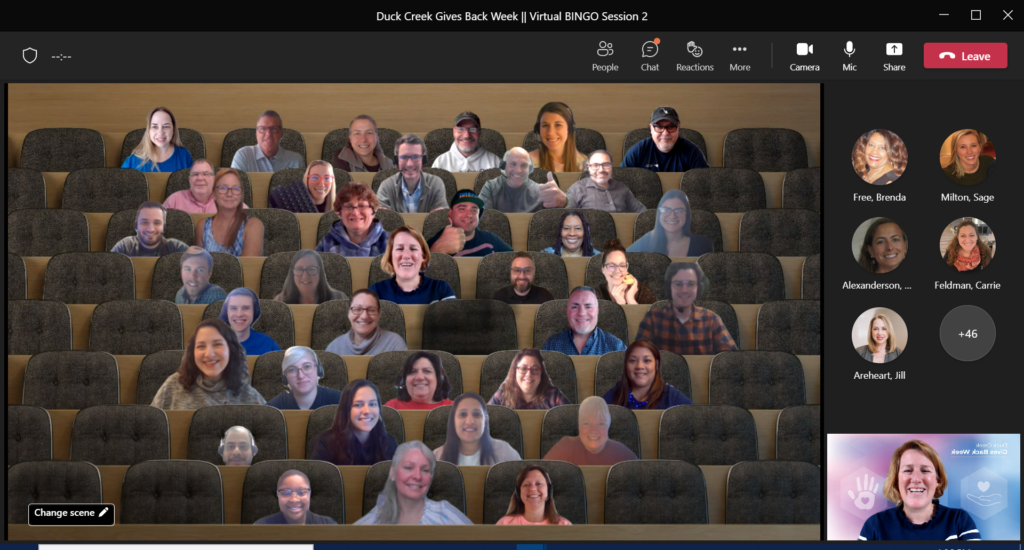Open the meeting Chat panel
This screenshot has height=550, width=1024.
click(x=650, y=55)
